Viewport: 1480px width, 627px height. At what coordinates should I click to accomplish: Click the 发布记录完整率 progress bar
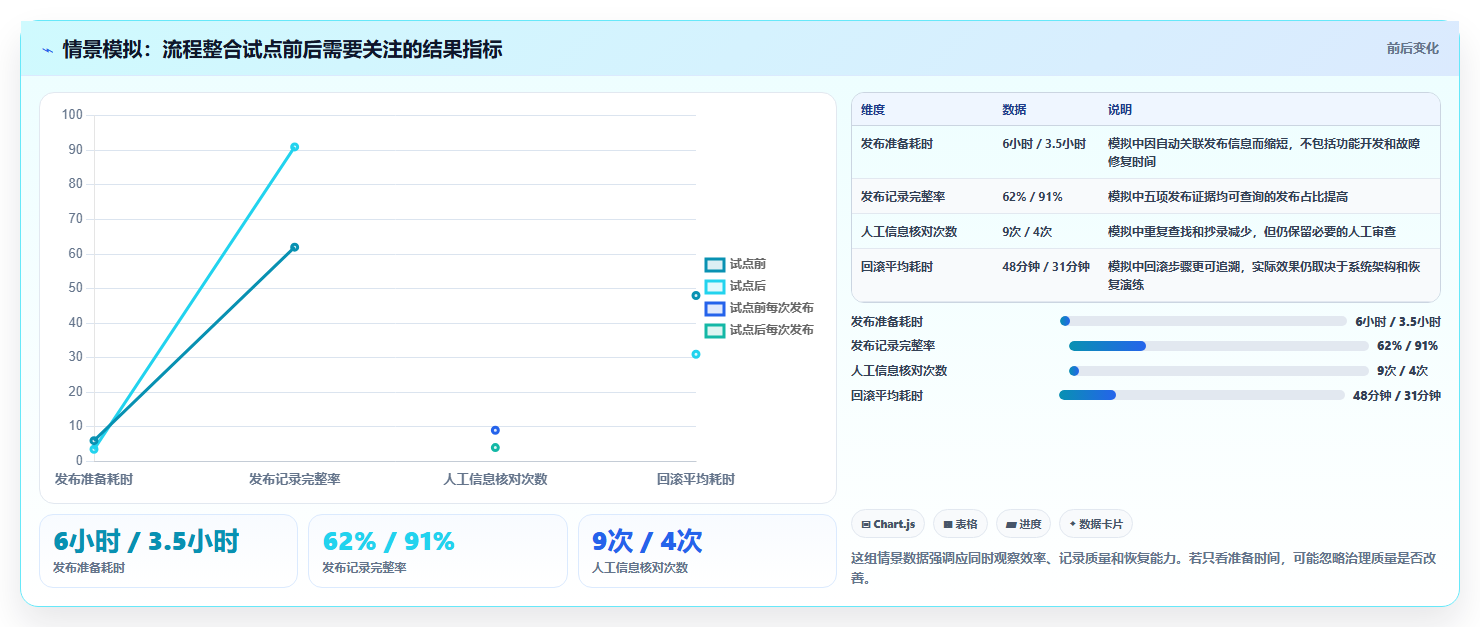1218,346
